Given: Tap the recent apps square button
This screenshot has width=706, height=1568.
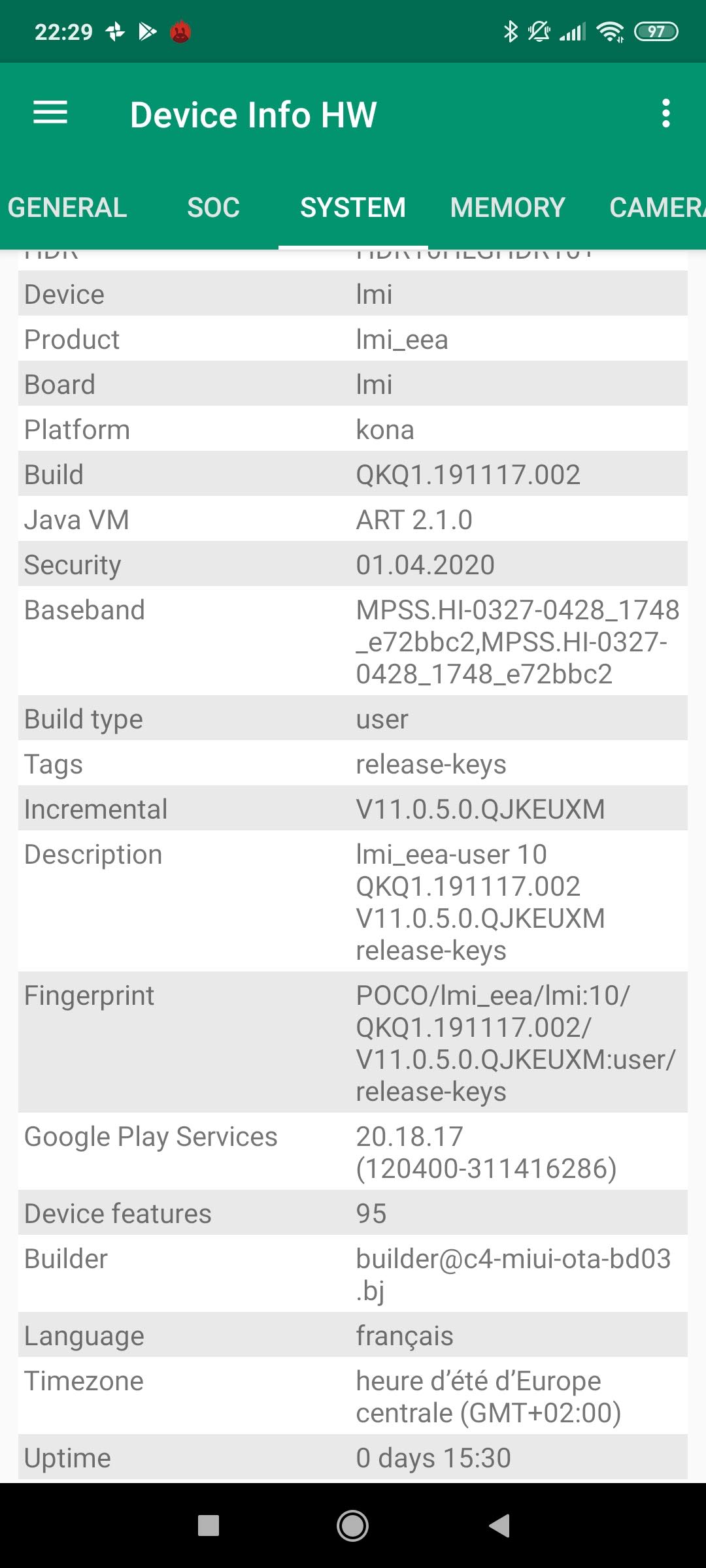Looking at the screenshot, I should pyautogui.click(x=209, y=1526).
